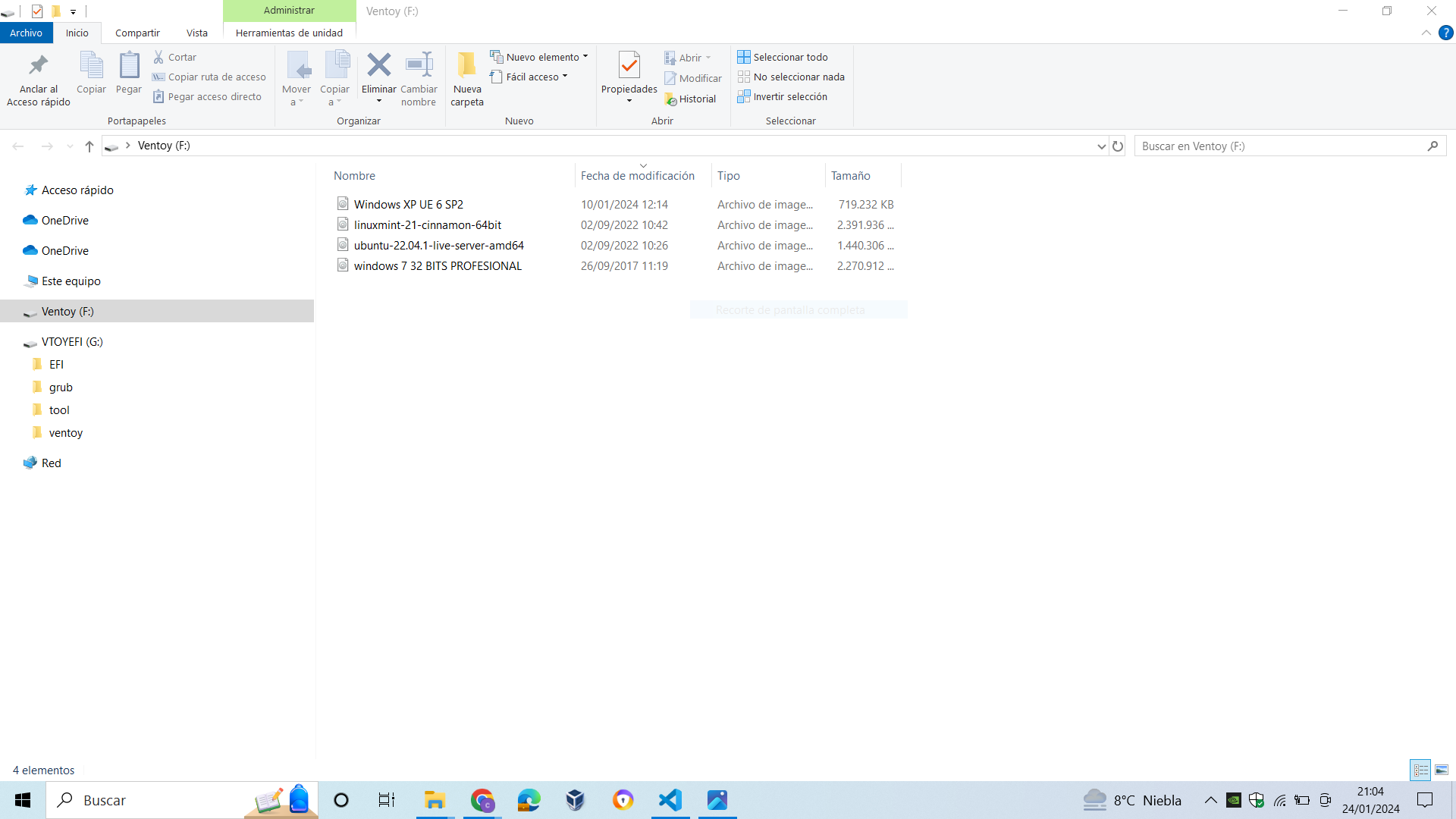Switch to large icons view toggle
Screen dimensions: 1456x819
click(1442, 770)
